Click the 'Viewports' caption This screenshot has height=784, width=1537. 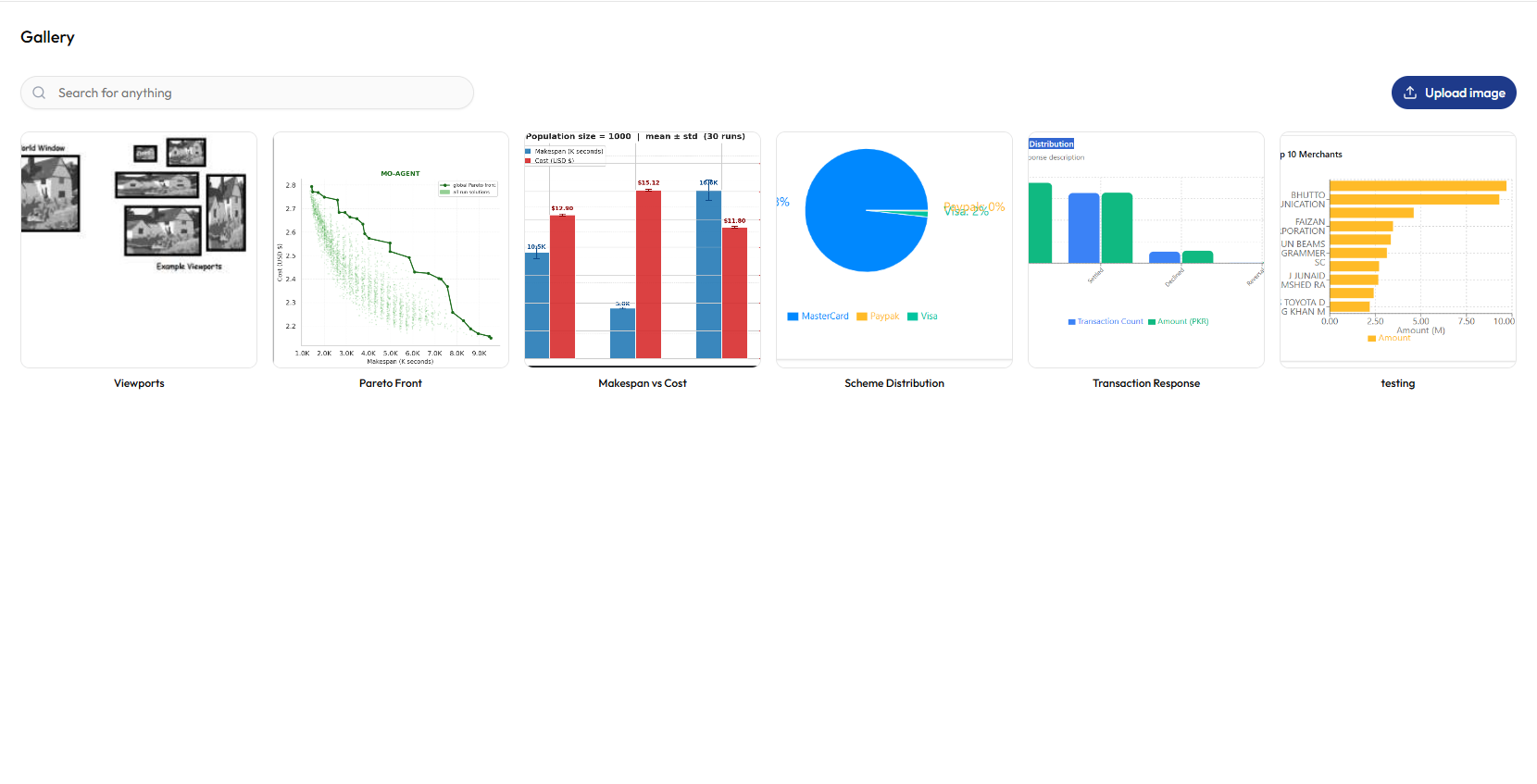point(139,383)
